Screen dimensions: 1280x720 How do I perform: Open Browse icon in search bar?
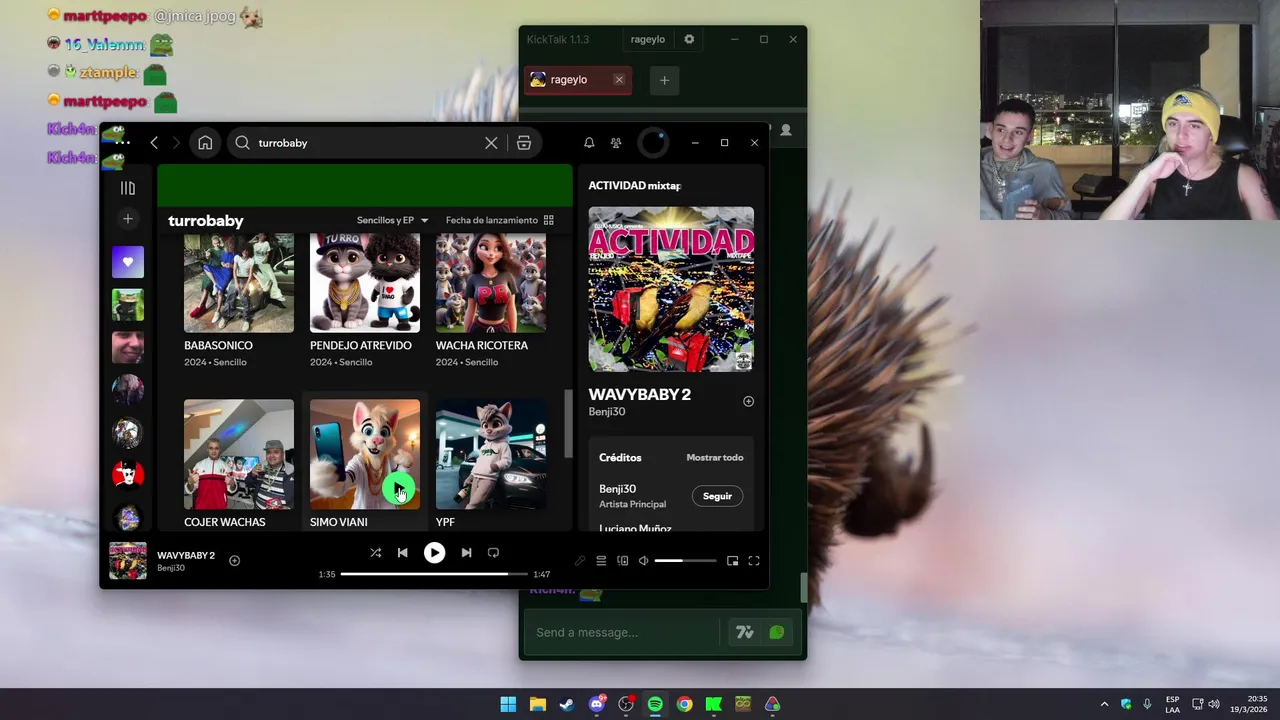(x=524, y=143)
